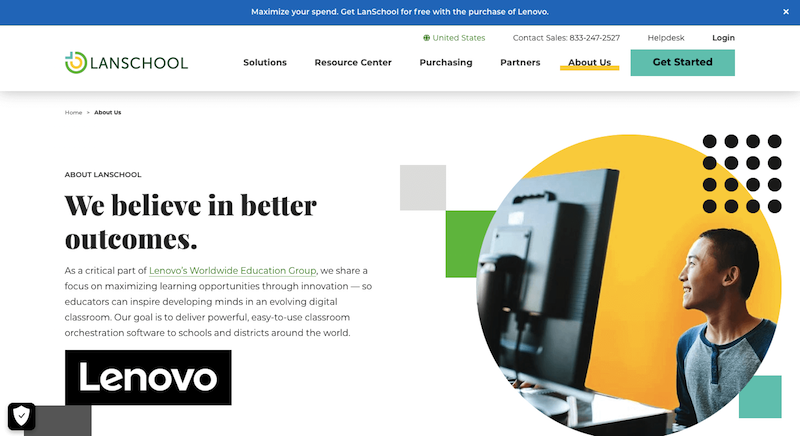The width and height of the screenshot is (800, 436).
Task: Go to Home in the breadcrumb
Action: pos(73,113)
